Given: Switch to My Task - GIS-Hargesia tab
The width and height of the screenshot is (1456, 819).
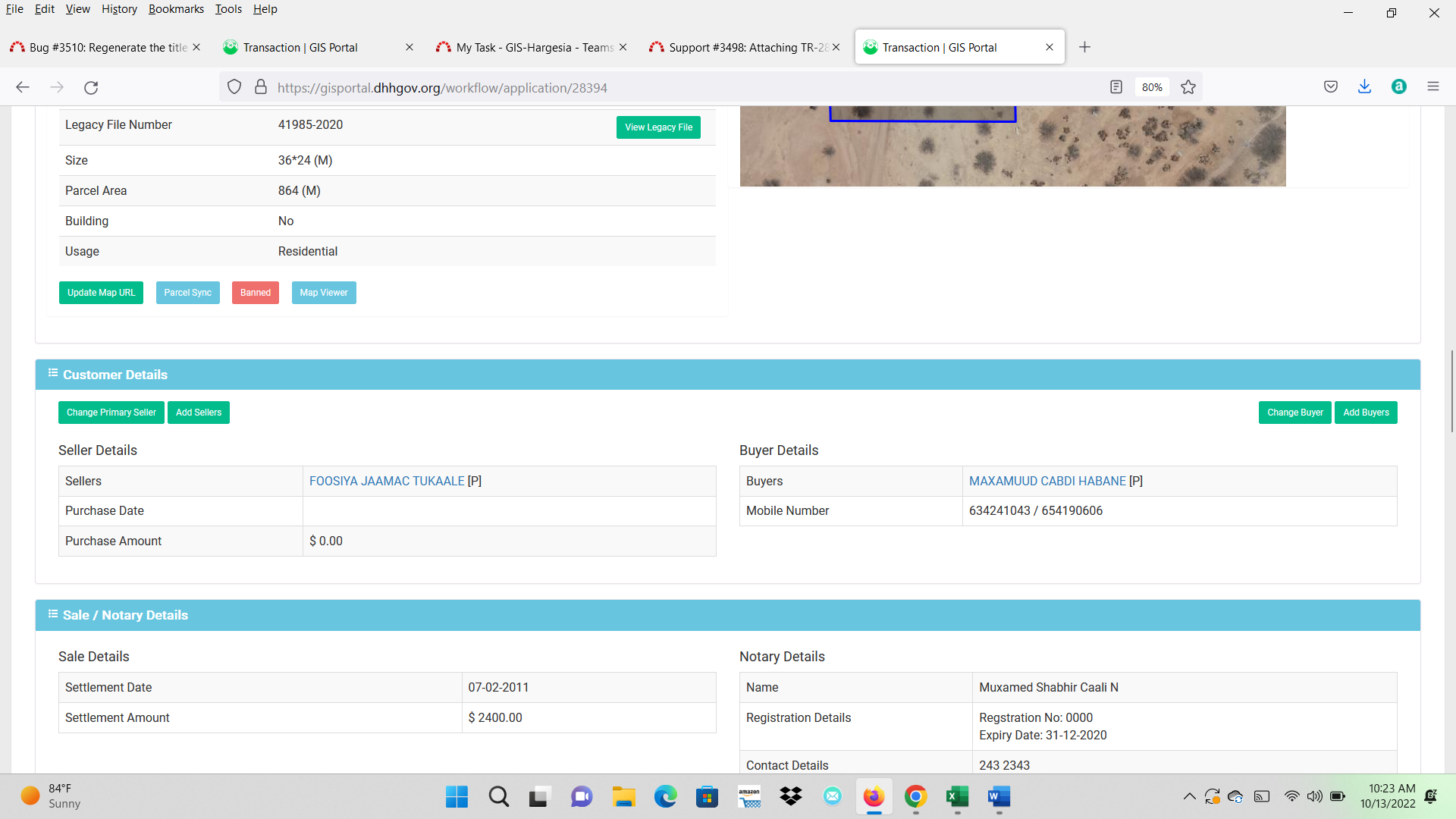Looking at the screenshot, I should click(x=531, y=47).
